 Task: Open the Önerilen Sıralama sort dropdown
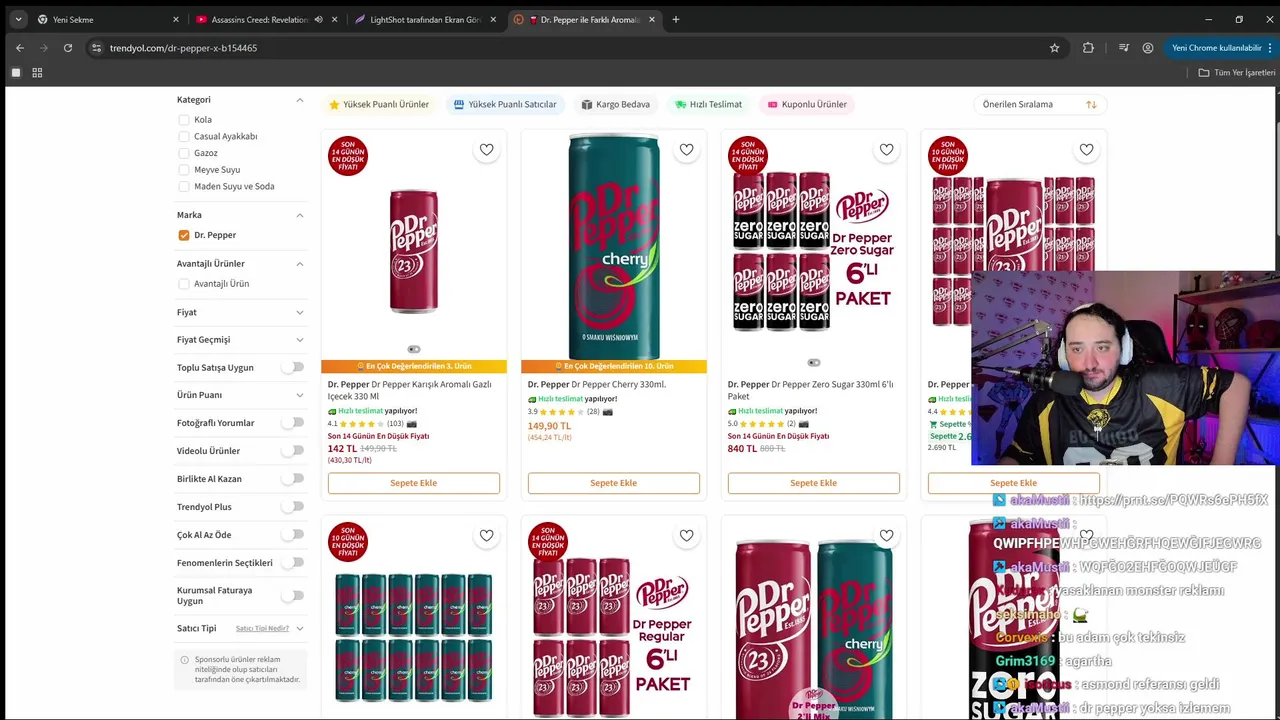click(x=1039, y=104)
